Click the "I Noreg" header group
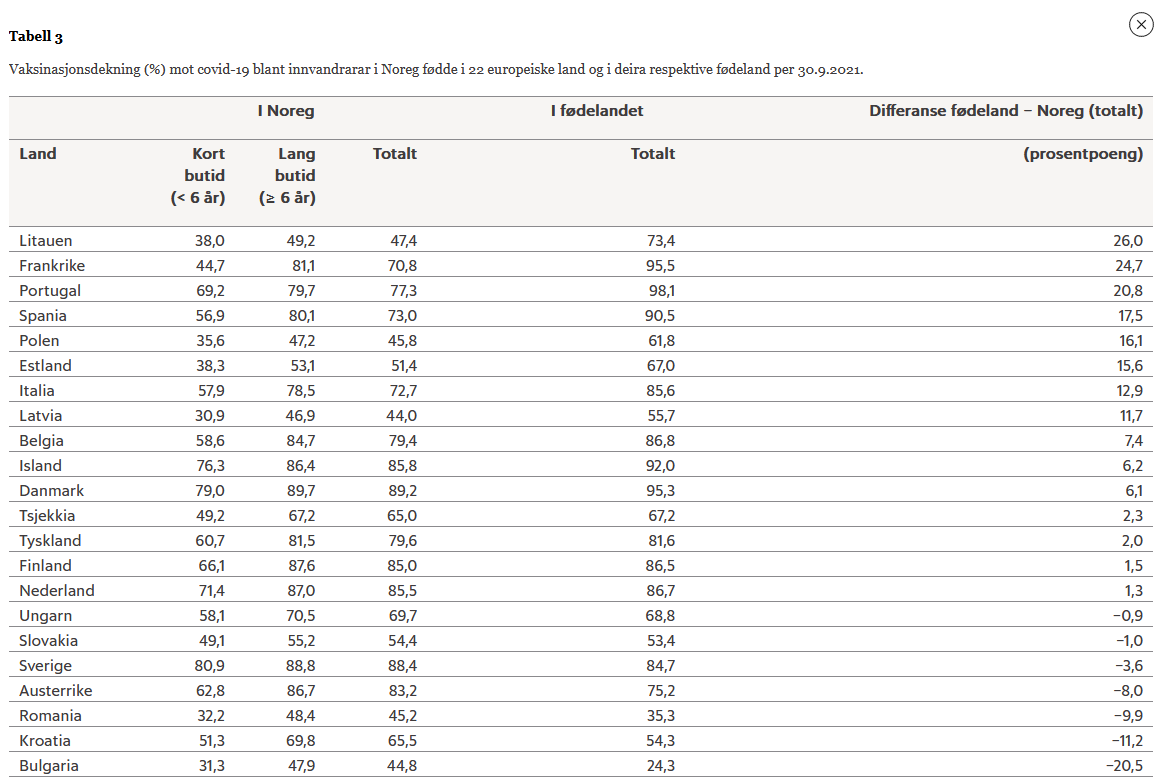The height and width of the screenshot is (783, 1162). coord(286,111)
